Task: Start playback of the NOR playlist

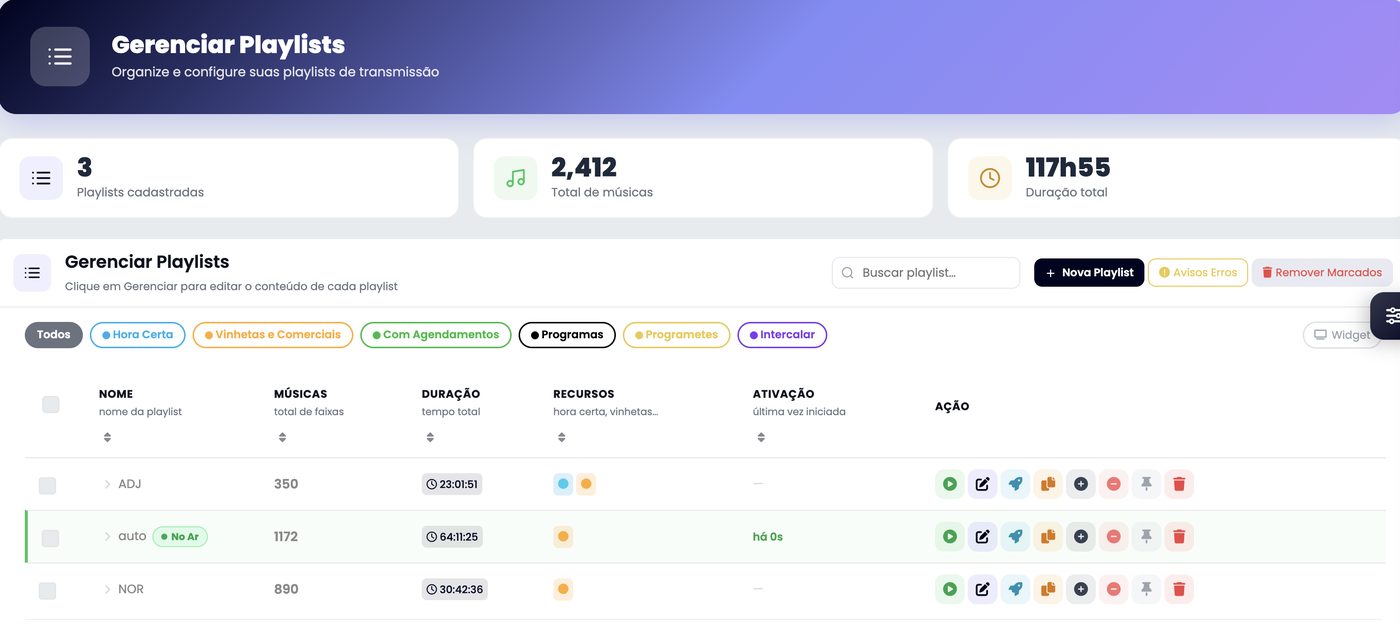Action: click(950, 589)
